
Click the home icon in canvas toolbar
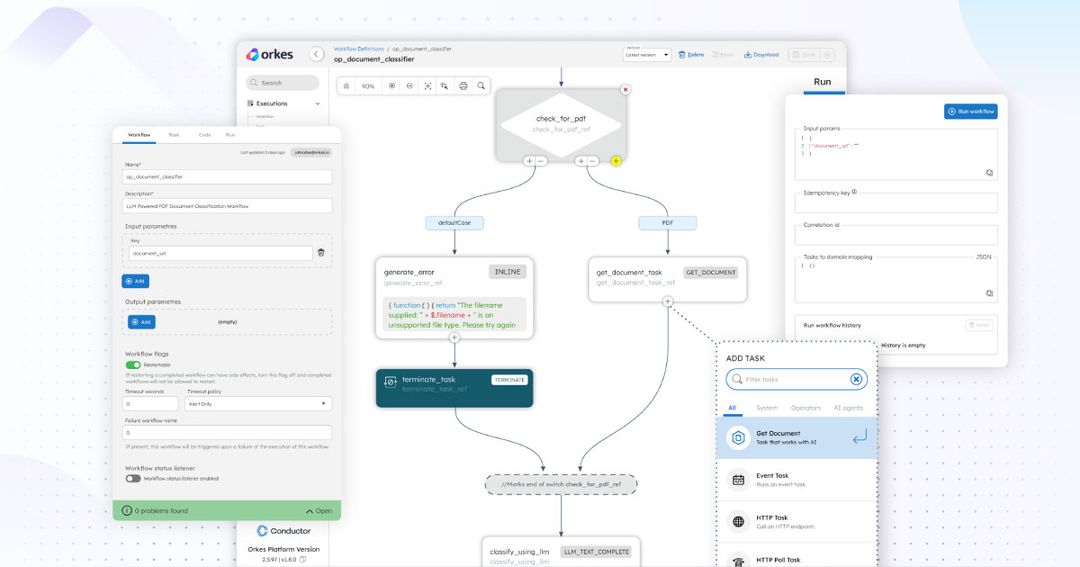click(346, 86)
